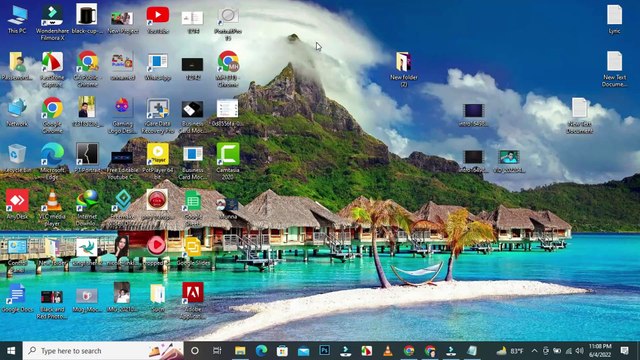Select the PotPlayer 64 bit shortcut
This screenshot has height=360, width=640.
tap(158, 162)
